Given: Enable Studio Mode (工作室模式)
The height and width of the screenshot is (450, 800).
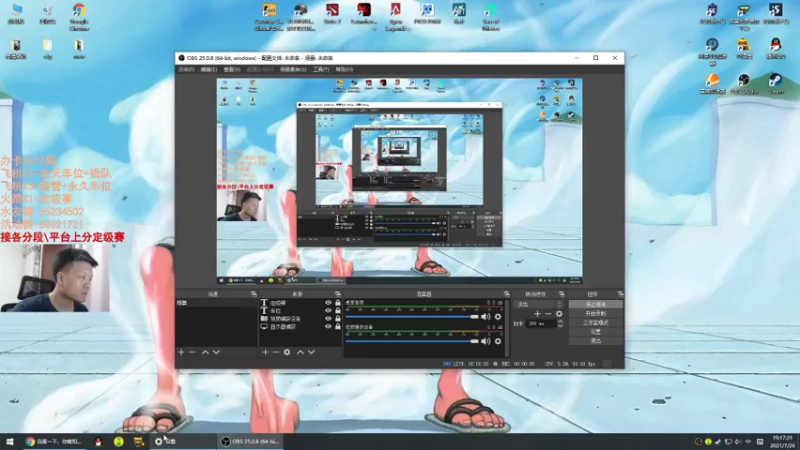Looking at the screenshot, I should (595, 322).
